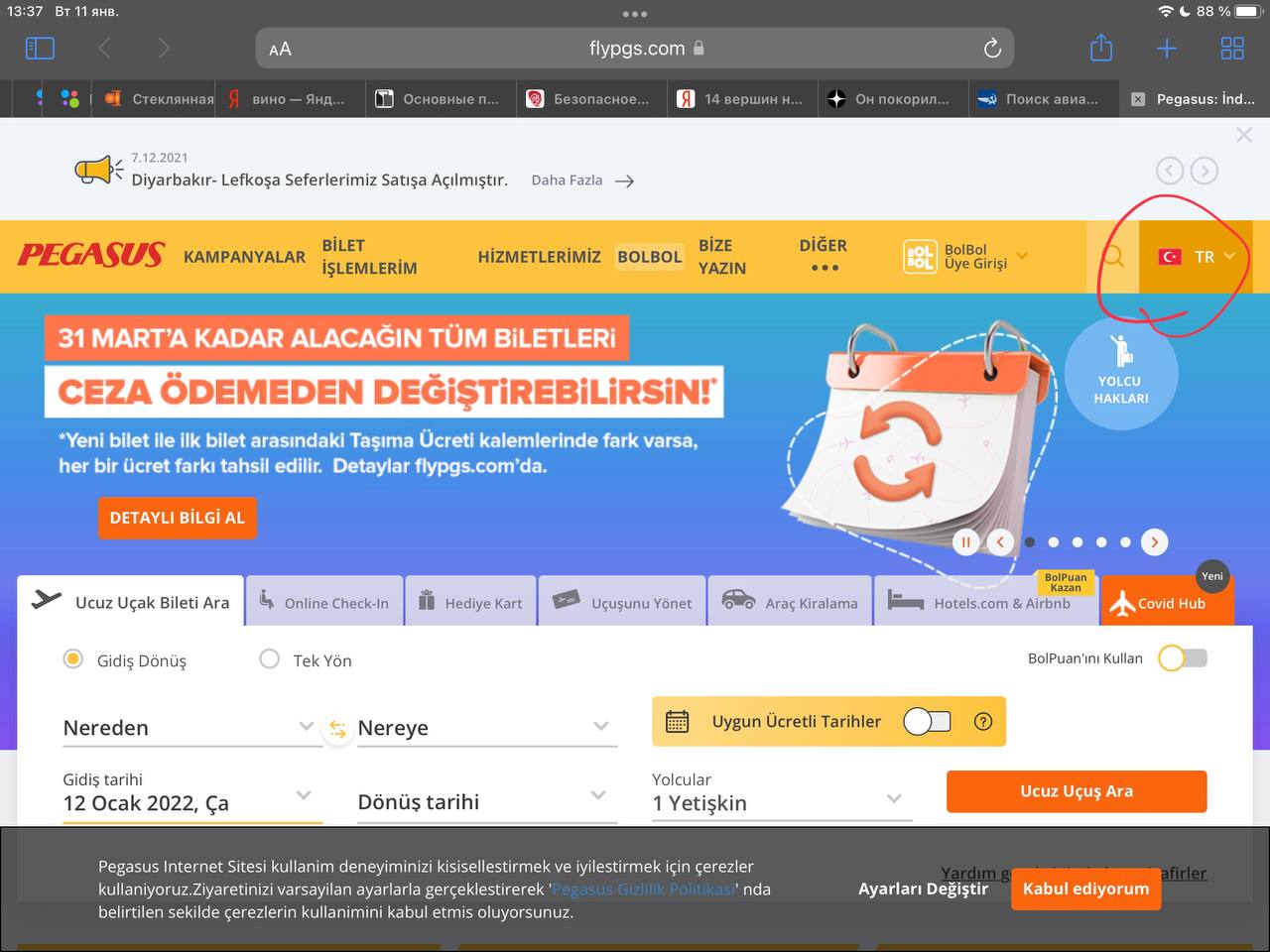Close the Pegasus browser tab
The height and width of the screenshot is (952, 1270).
click(x=1138, y=99)
